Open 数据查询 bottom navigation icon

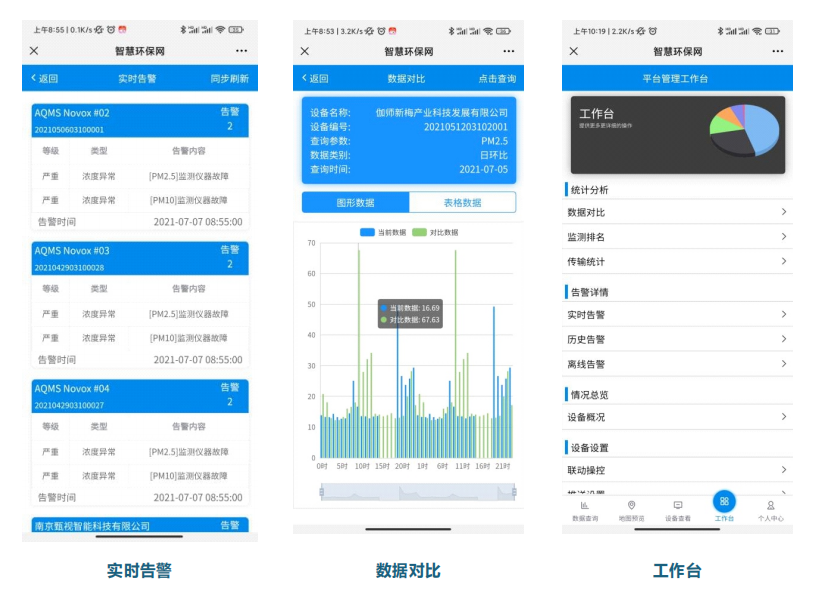click(585, 510)
